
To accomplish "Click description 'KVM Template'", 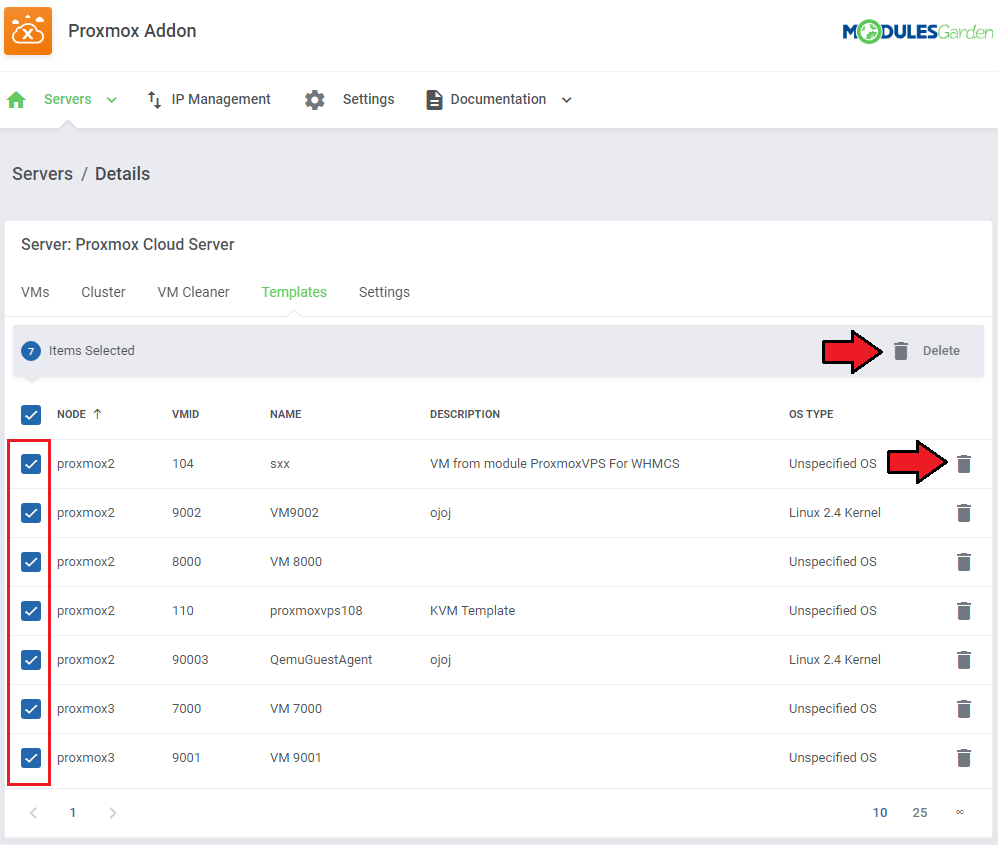I will 472,611.
